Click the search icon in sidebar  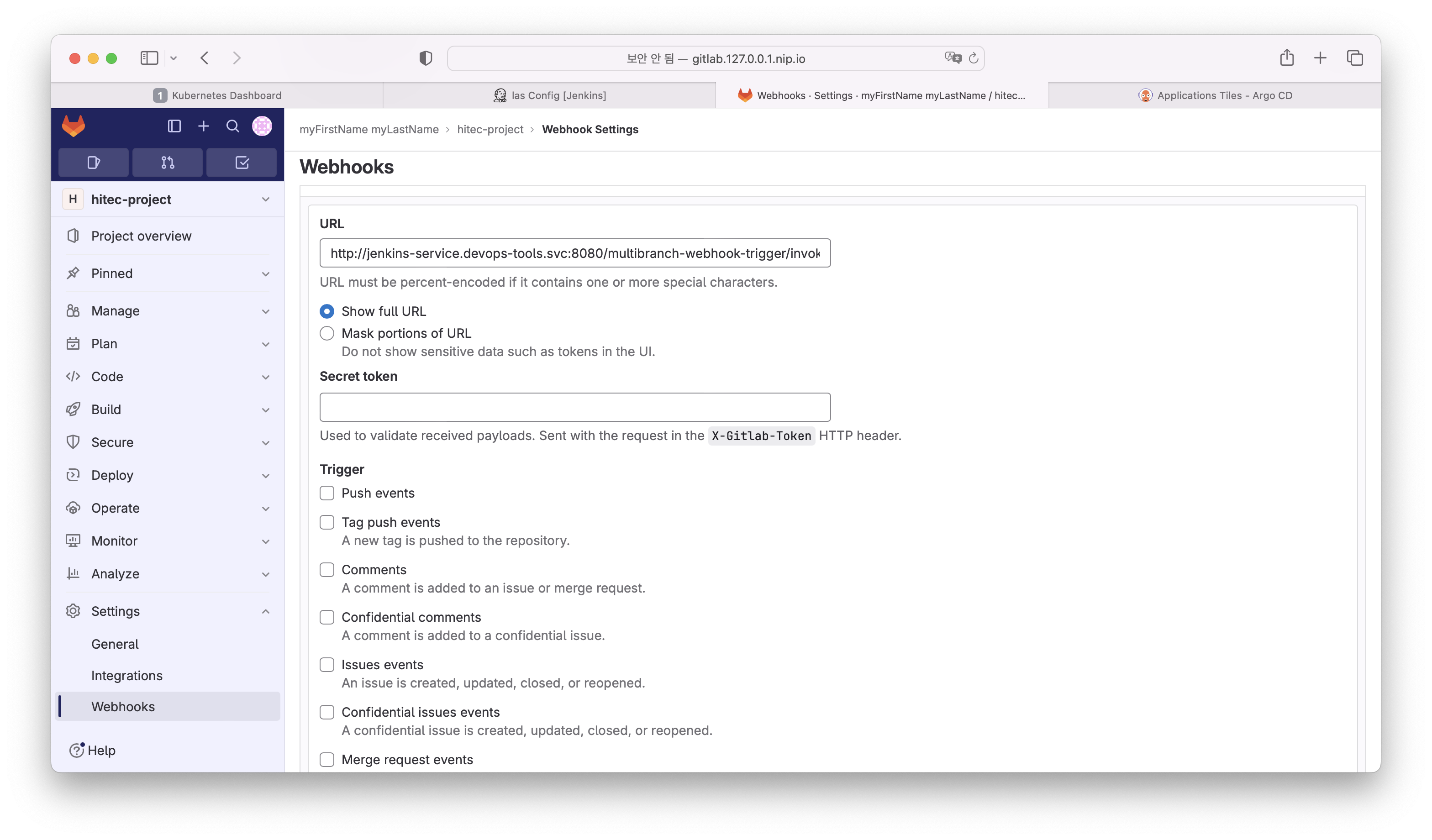click(x=233, y=125)
